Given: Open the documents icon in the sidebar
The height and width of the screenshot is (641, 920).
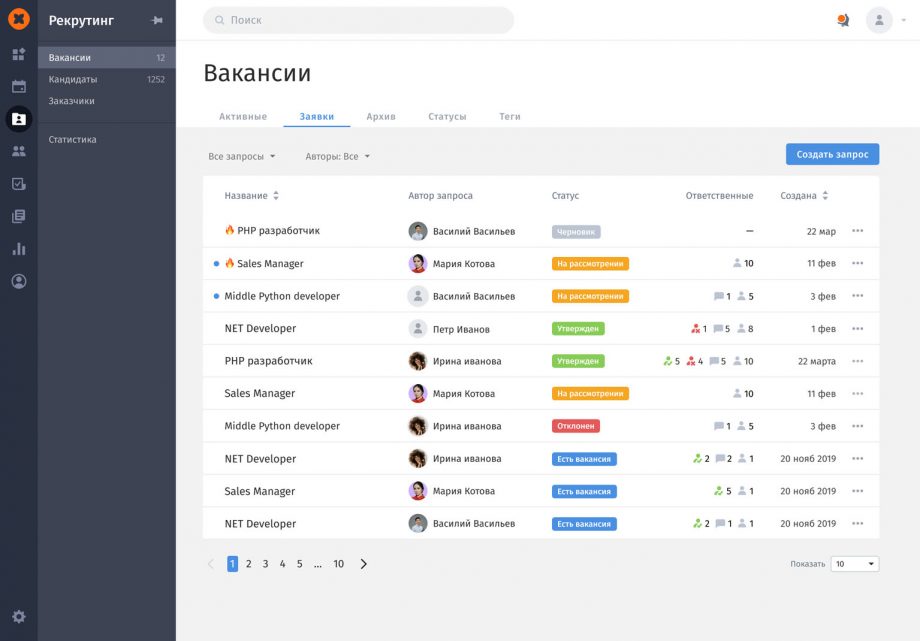Looking at the screenshot, I should [x=18, y=215].
